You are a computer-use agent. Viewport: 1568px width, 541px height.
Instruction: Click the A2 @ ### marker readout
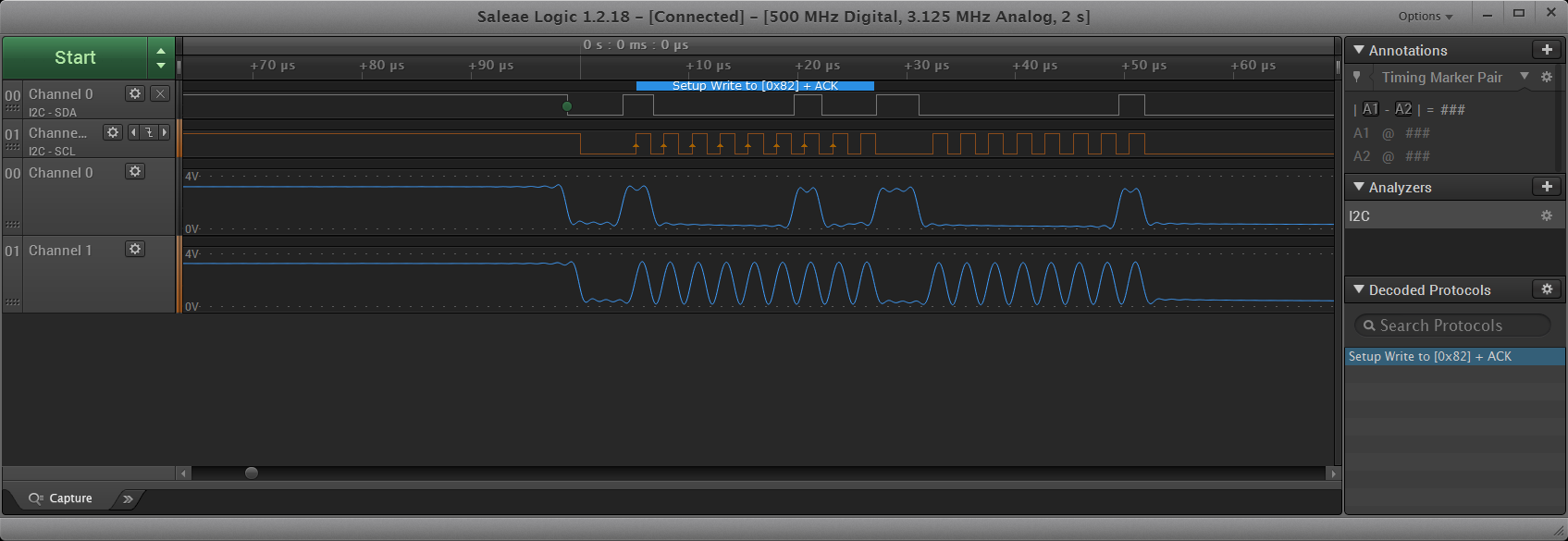coord(1392,156)
